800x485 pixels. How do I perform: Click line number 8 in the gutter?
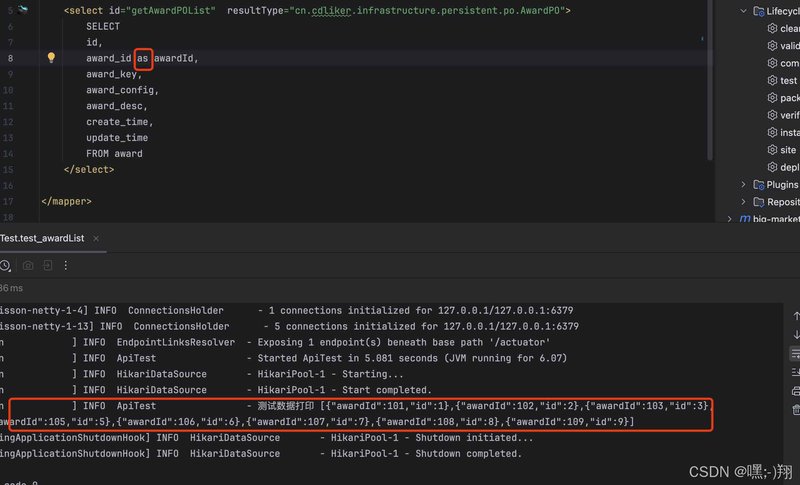pos(10,58)
